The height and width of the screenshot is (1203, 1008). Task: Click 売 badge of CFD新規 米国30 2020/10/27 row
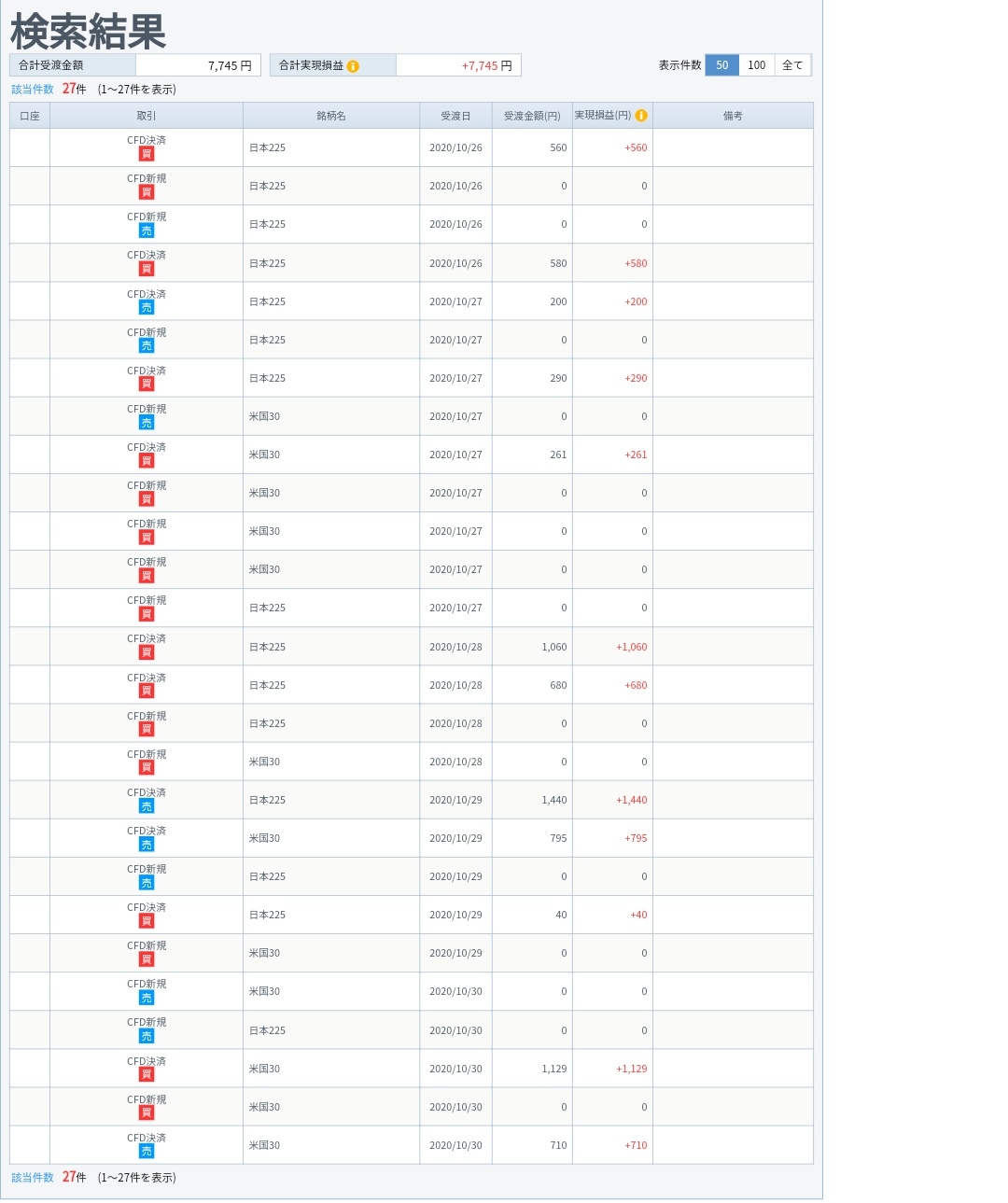pos(147,423)
